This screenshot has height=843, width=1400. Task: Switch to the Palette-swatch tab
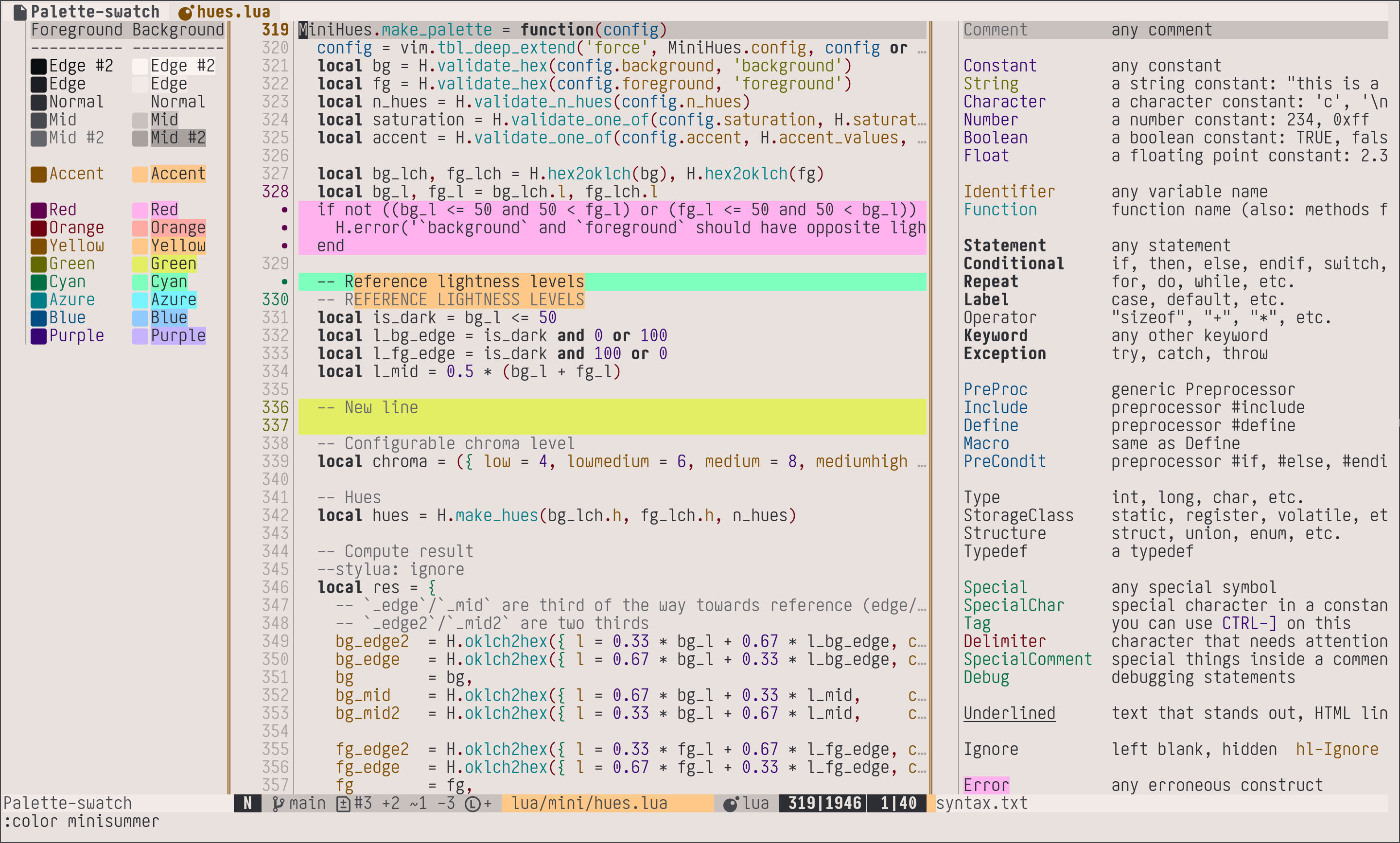(94, 12)
